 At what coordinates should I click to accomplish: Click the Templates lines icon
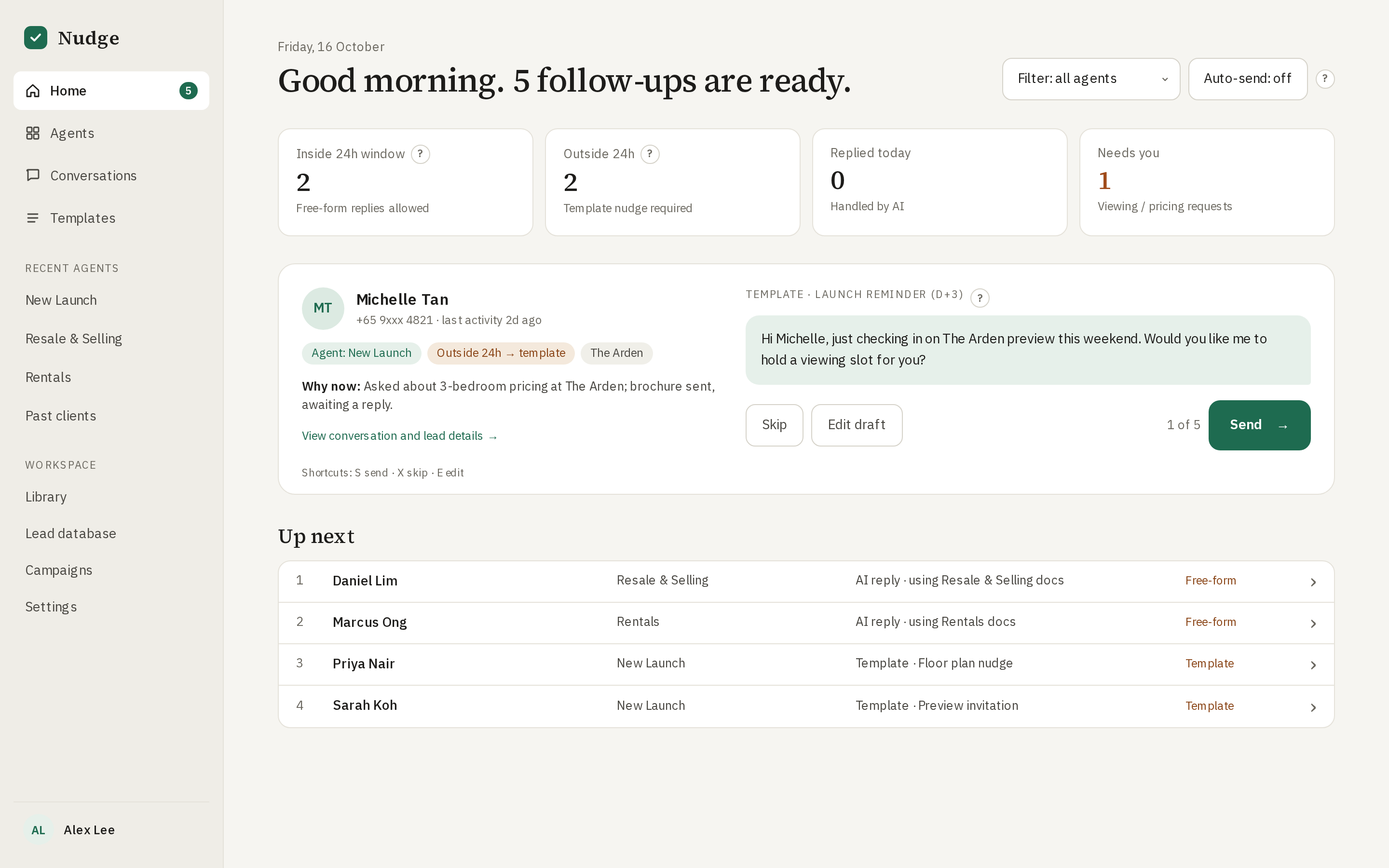pyautogui.click(x=33, y=218)
